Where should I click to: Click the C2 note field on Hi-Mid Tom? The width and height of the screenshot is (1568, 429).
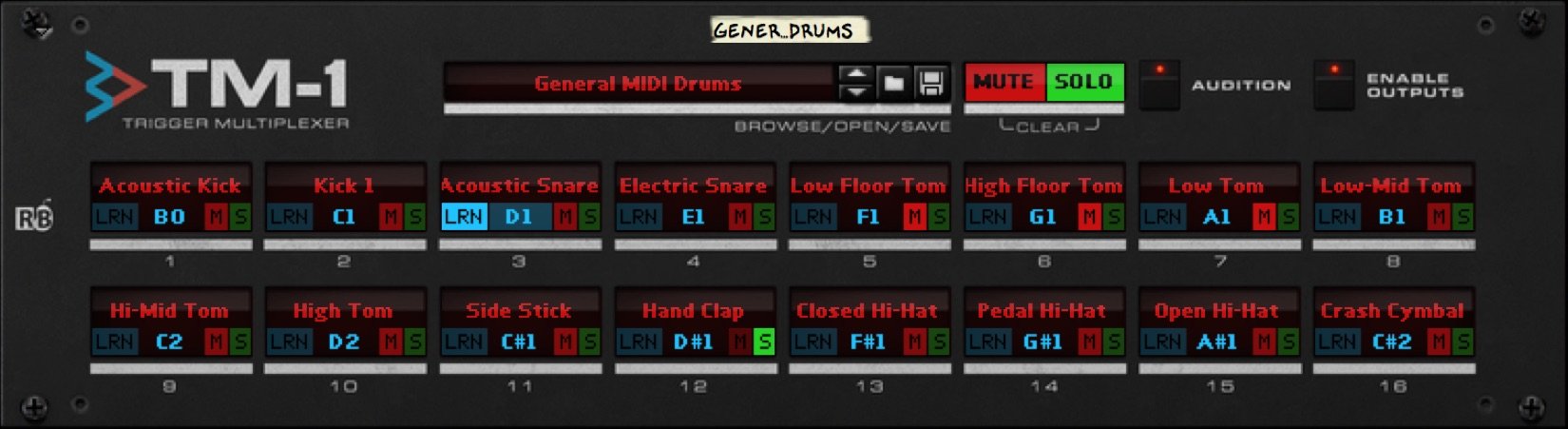pos(170,341)
